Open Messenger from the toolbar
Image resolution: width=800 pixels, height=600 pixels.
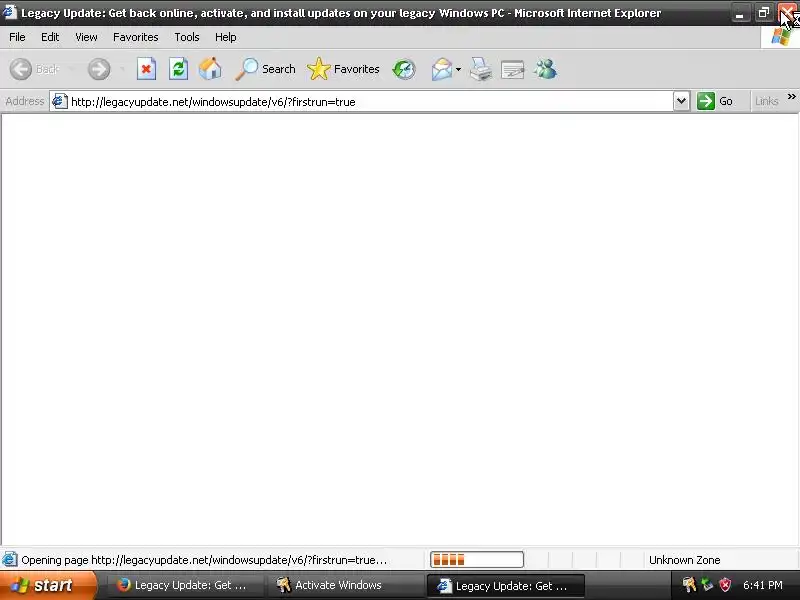(x=545, y=69)
